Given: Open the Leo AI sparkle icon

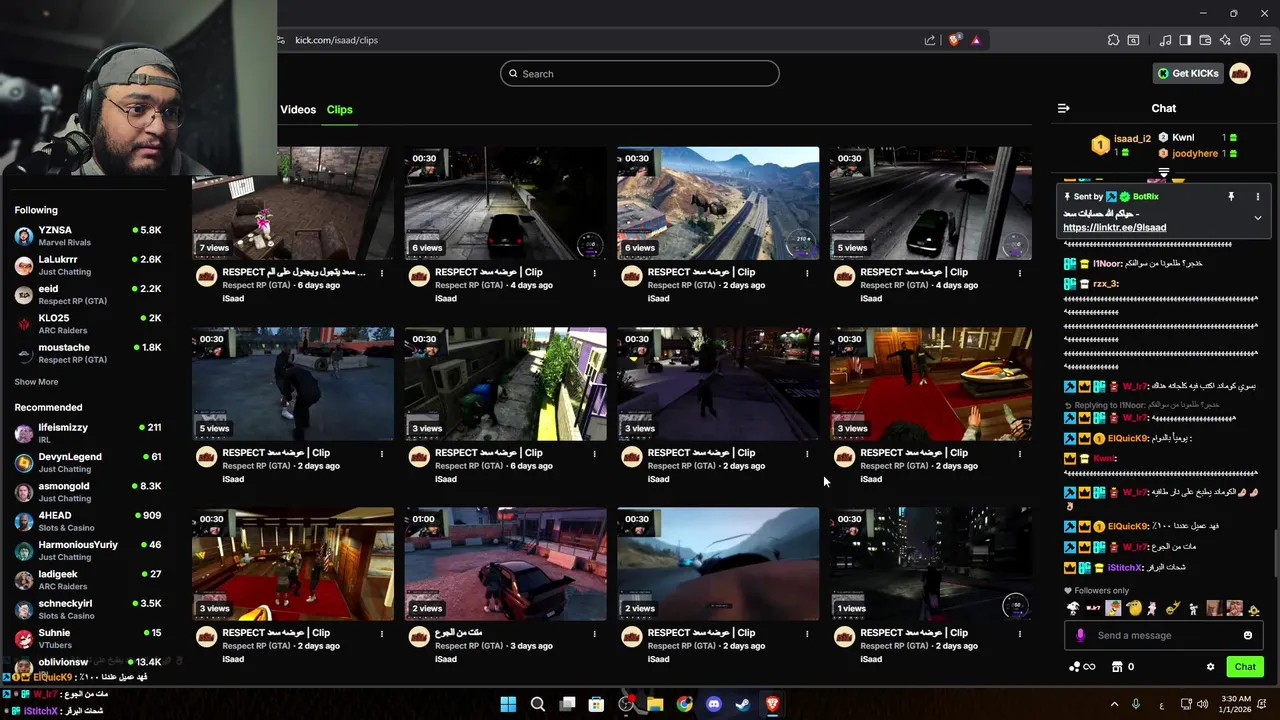Looking at the screenshot, I should (x=1225, y=40).
